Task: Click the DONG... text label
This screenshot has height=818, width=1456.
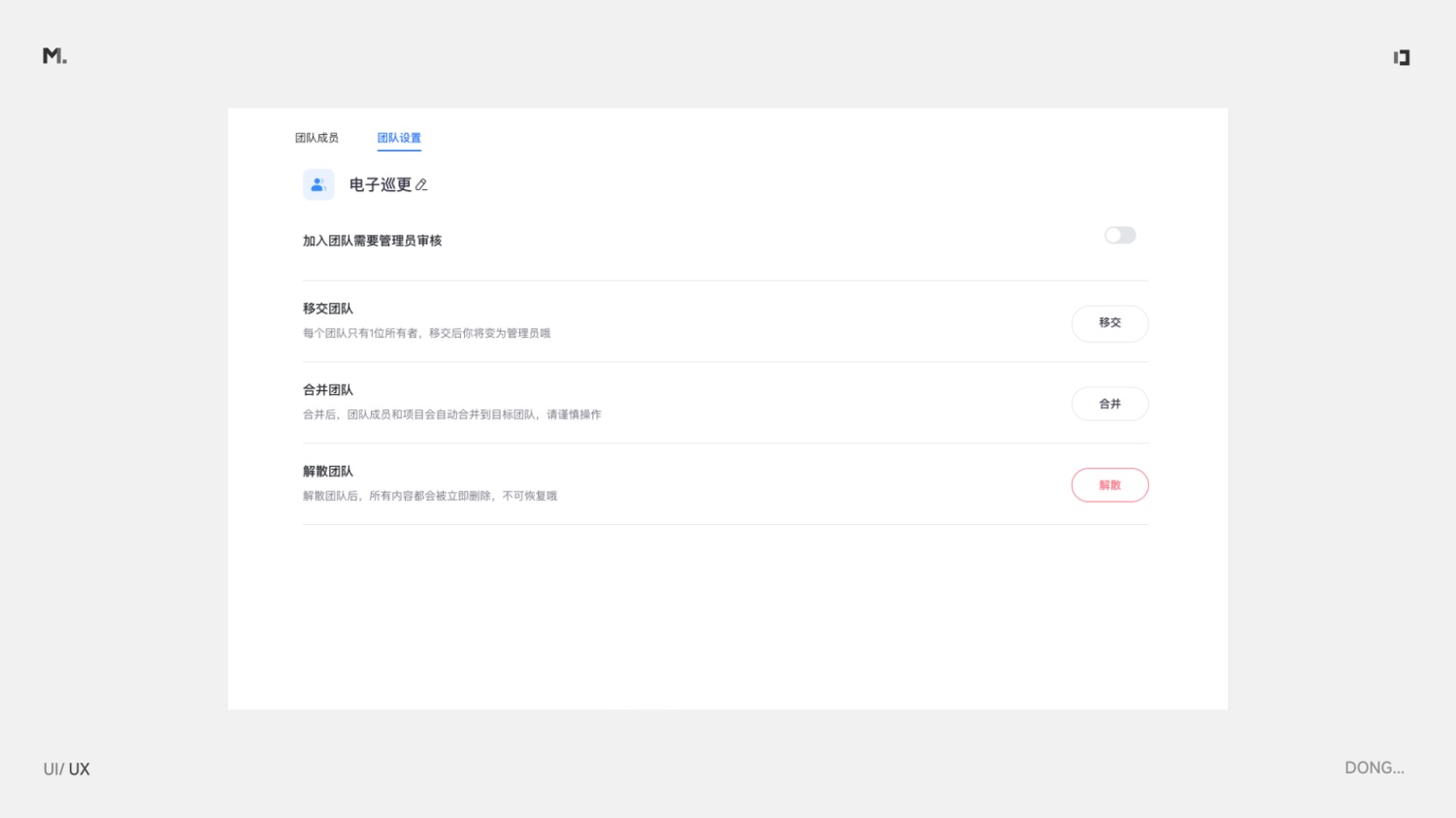Action: [x=1373, y=768]
